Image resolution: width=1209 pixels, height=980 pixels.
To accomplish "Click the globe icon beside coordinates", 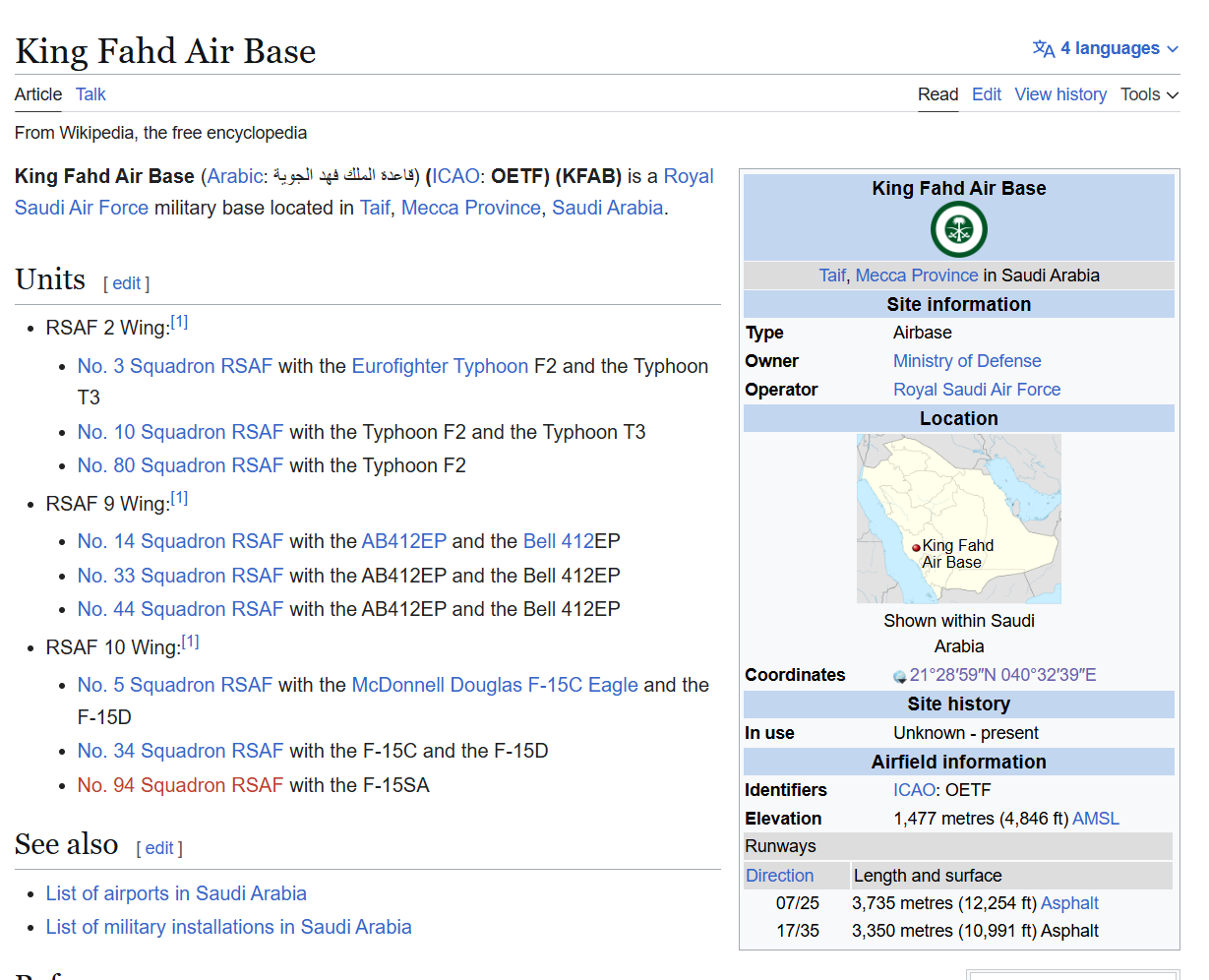I will (899, 676).
